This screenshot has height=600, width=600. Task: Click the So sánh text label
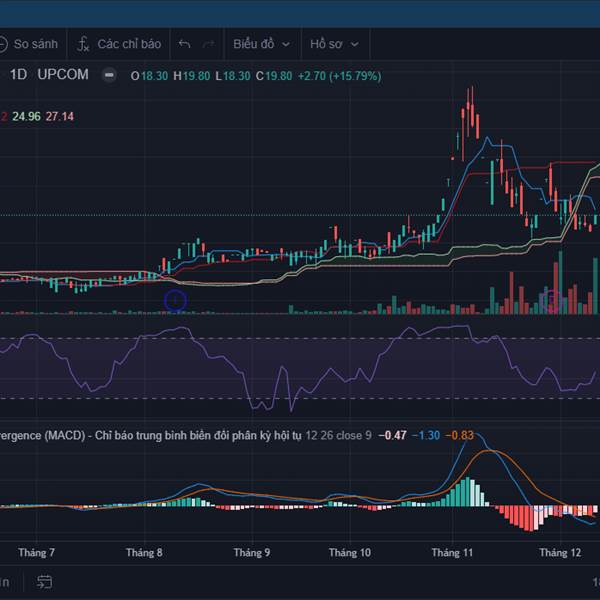(x=37, y=44)
